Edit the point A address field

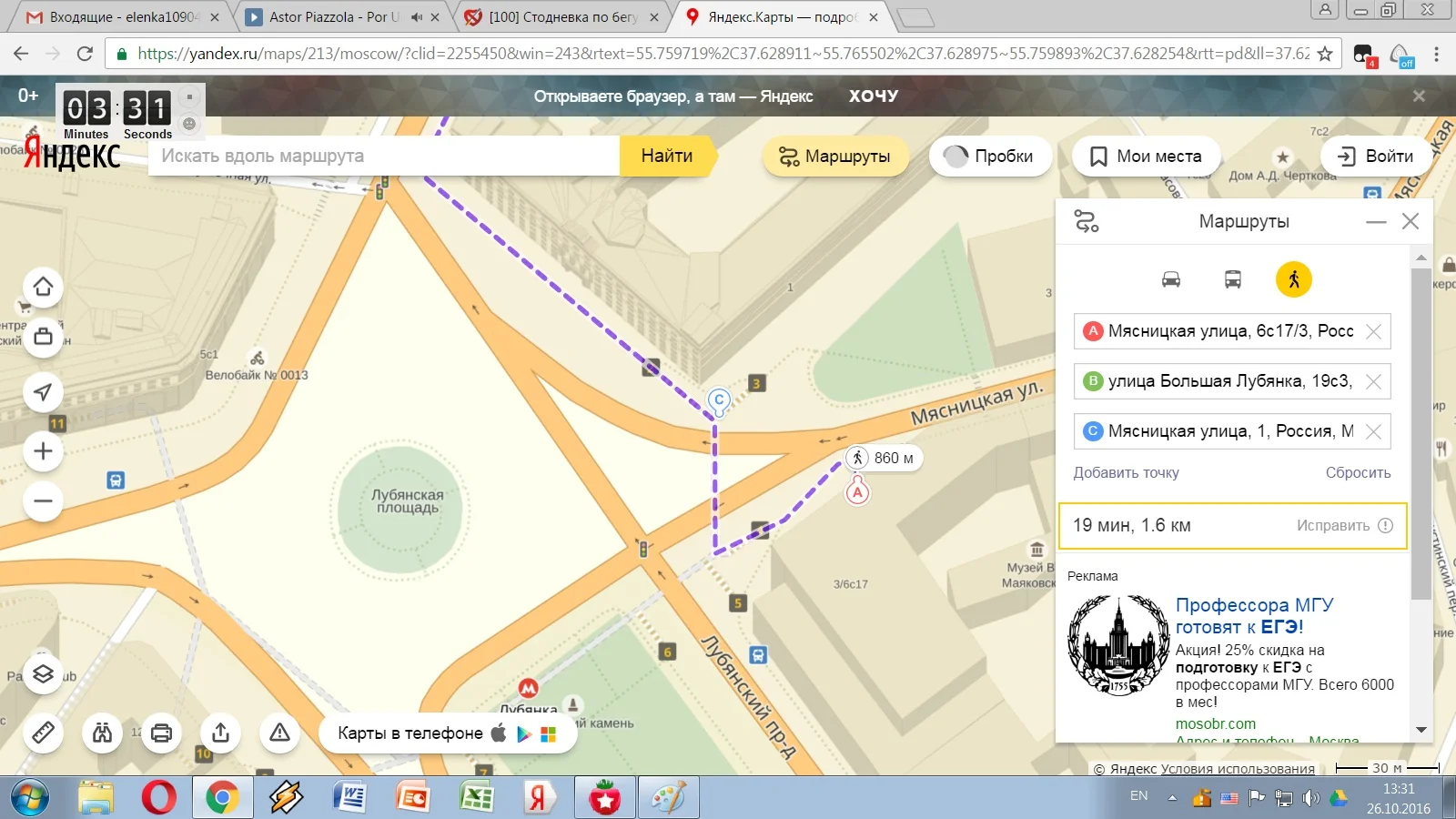[1230, 331]
